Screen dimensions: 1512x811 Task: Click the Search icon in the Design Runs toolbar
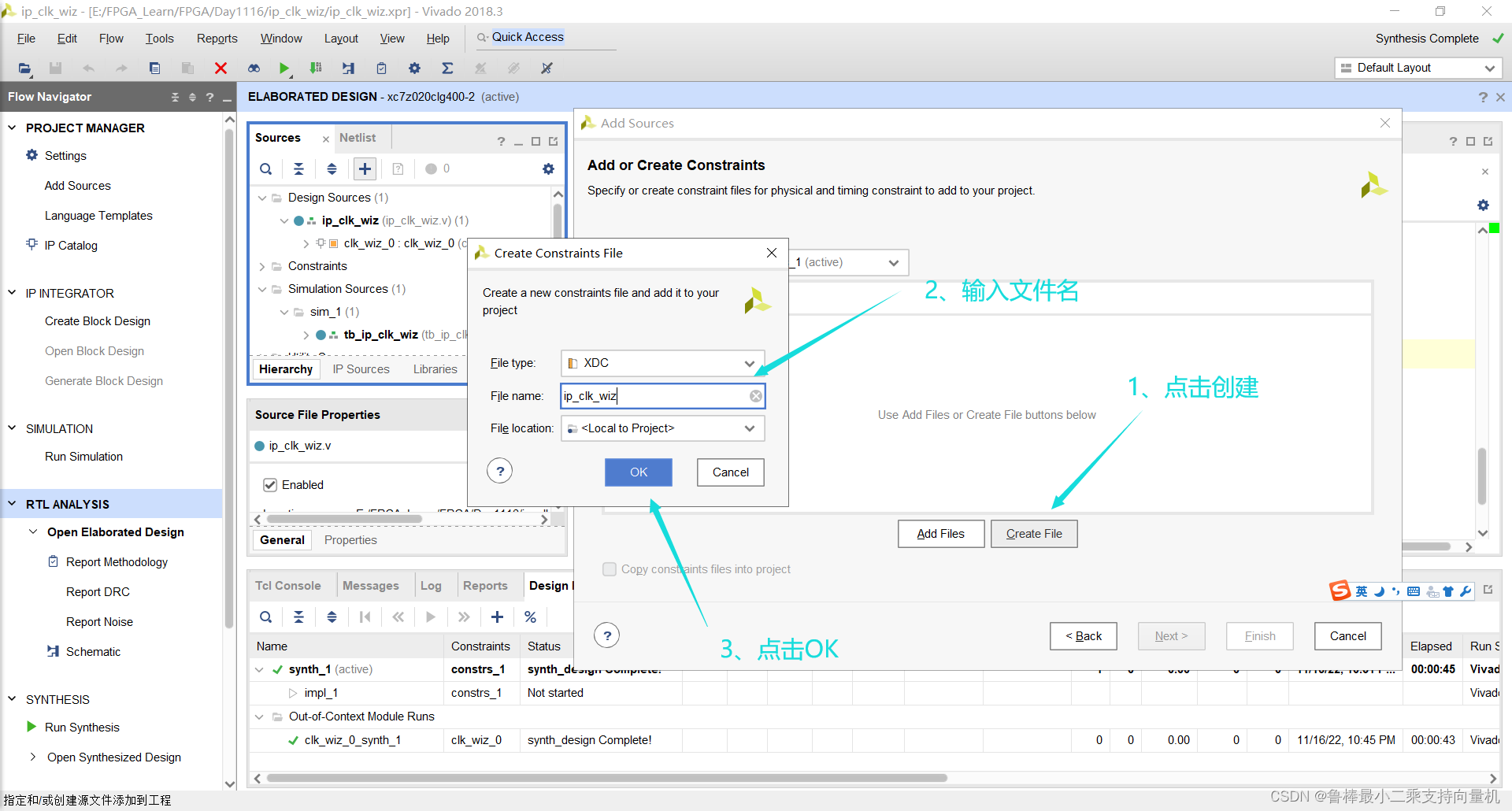pos(266,617)
